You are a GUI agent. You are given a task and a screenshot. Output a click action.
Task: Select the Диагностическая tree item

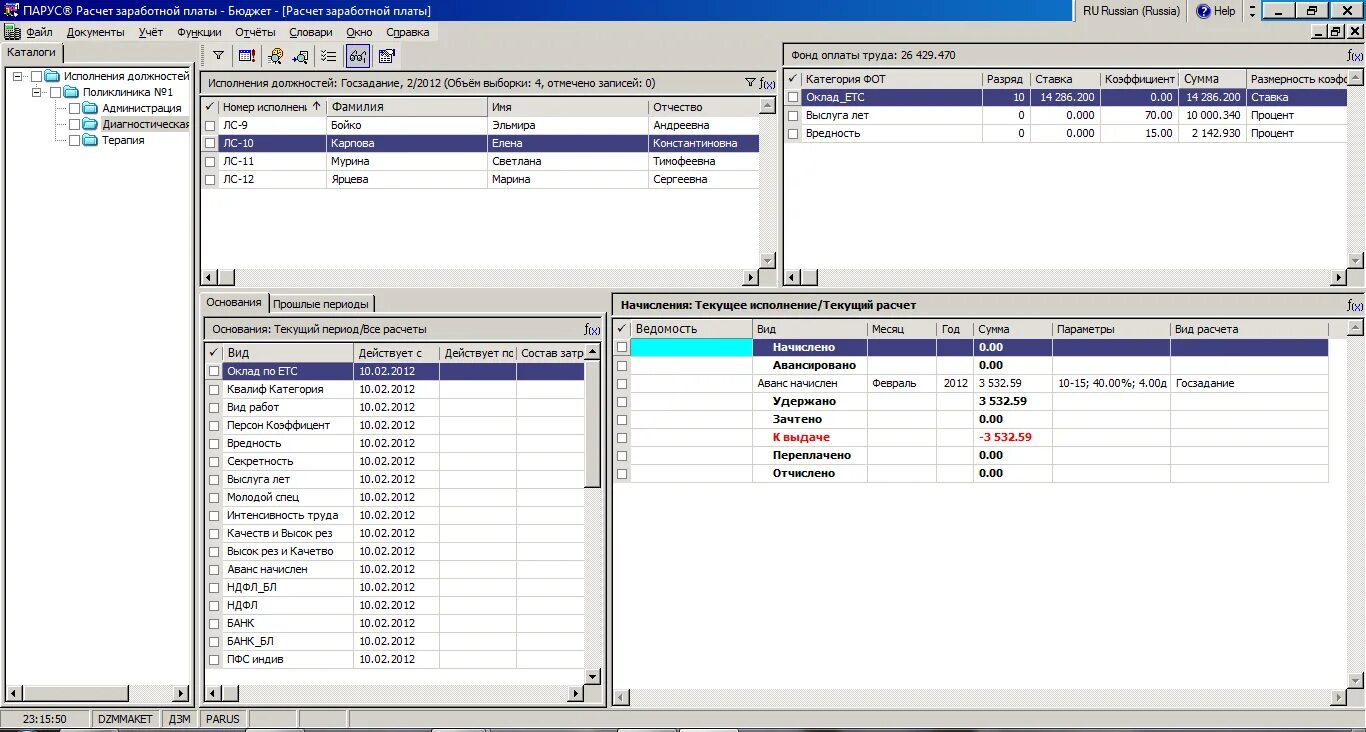click(x=146, y=124)
